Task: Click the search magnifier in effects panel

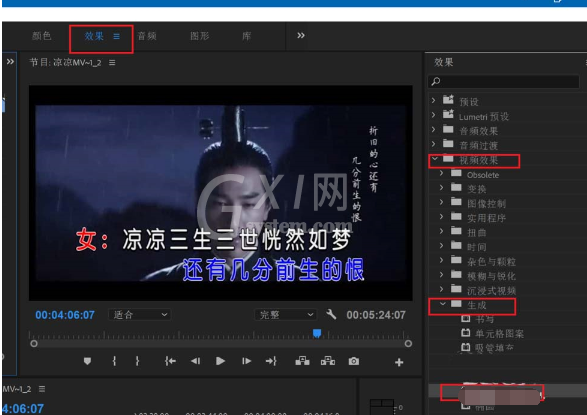Action: pyautogui.click(x=436, y=81)
